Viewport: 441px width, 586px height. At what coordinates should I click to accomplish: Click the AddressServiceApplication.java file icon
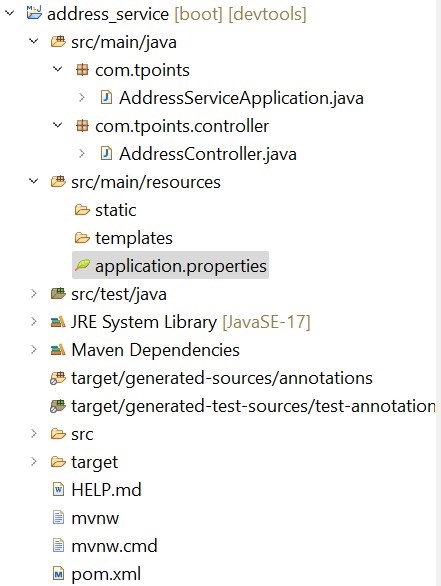tap(106, 98)
